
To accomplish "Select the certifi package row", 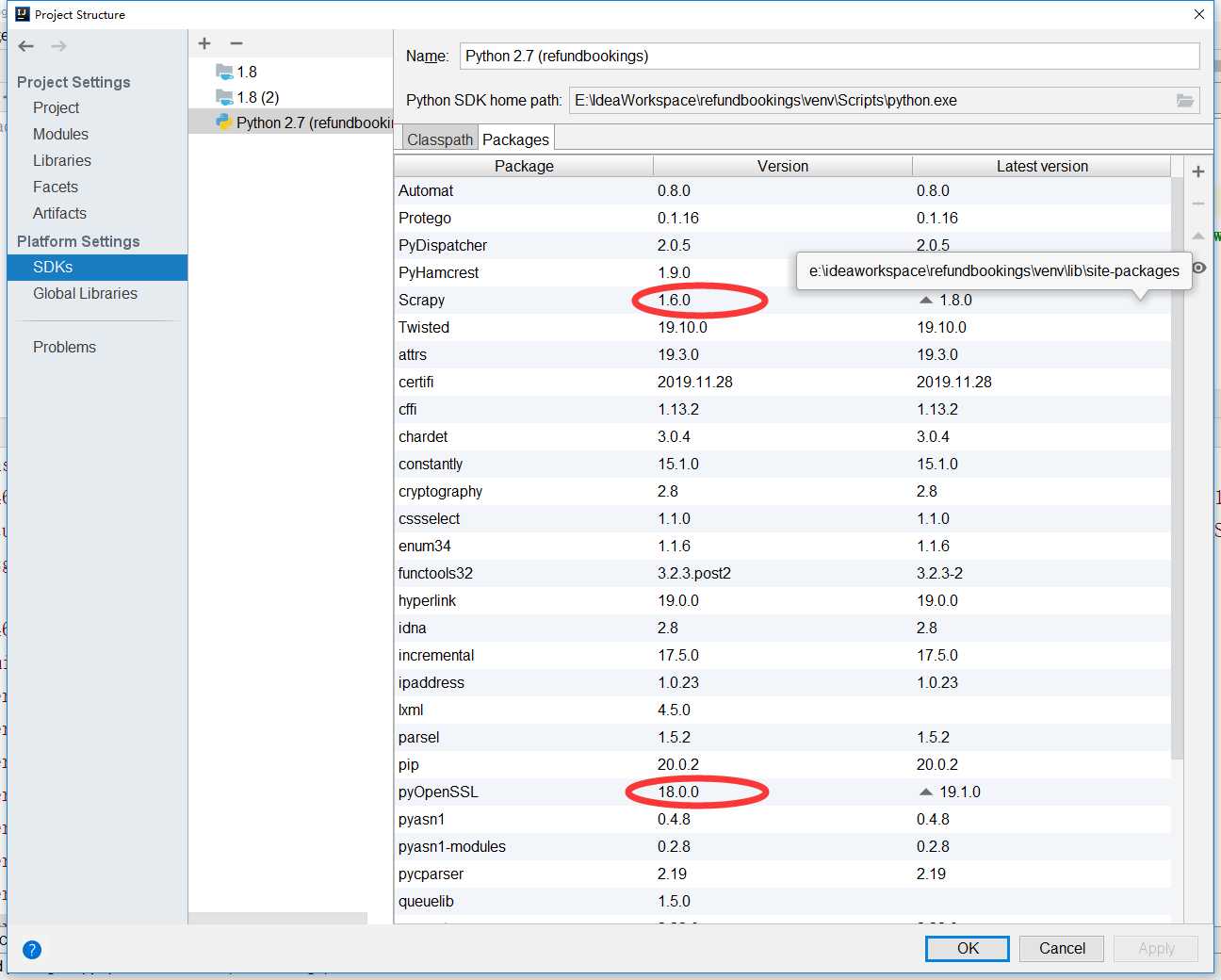I will point(783,382).
